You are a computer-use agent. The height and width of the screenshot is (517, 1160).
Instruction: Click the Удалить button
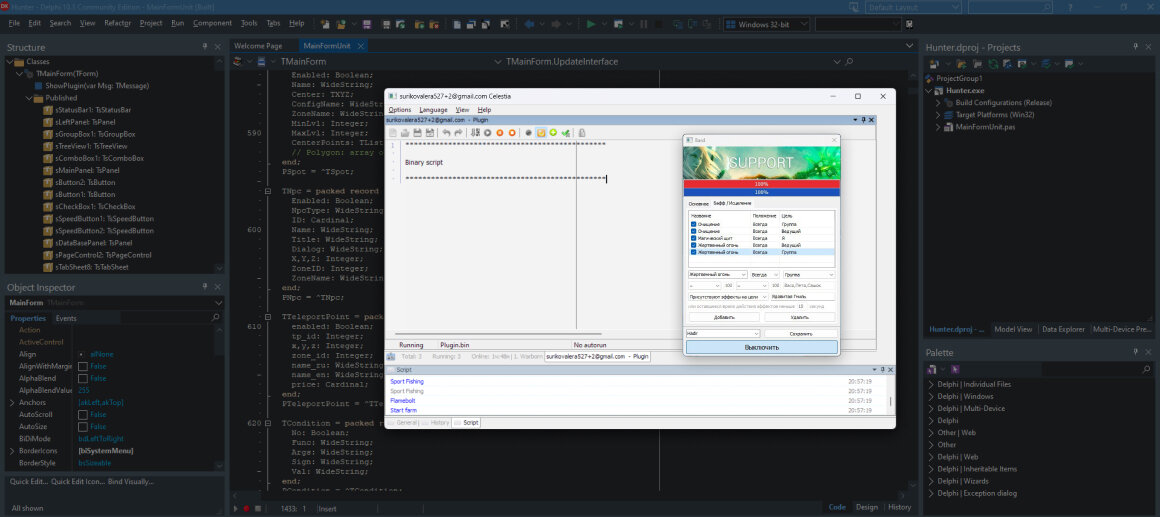point(800,317)
